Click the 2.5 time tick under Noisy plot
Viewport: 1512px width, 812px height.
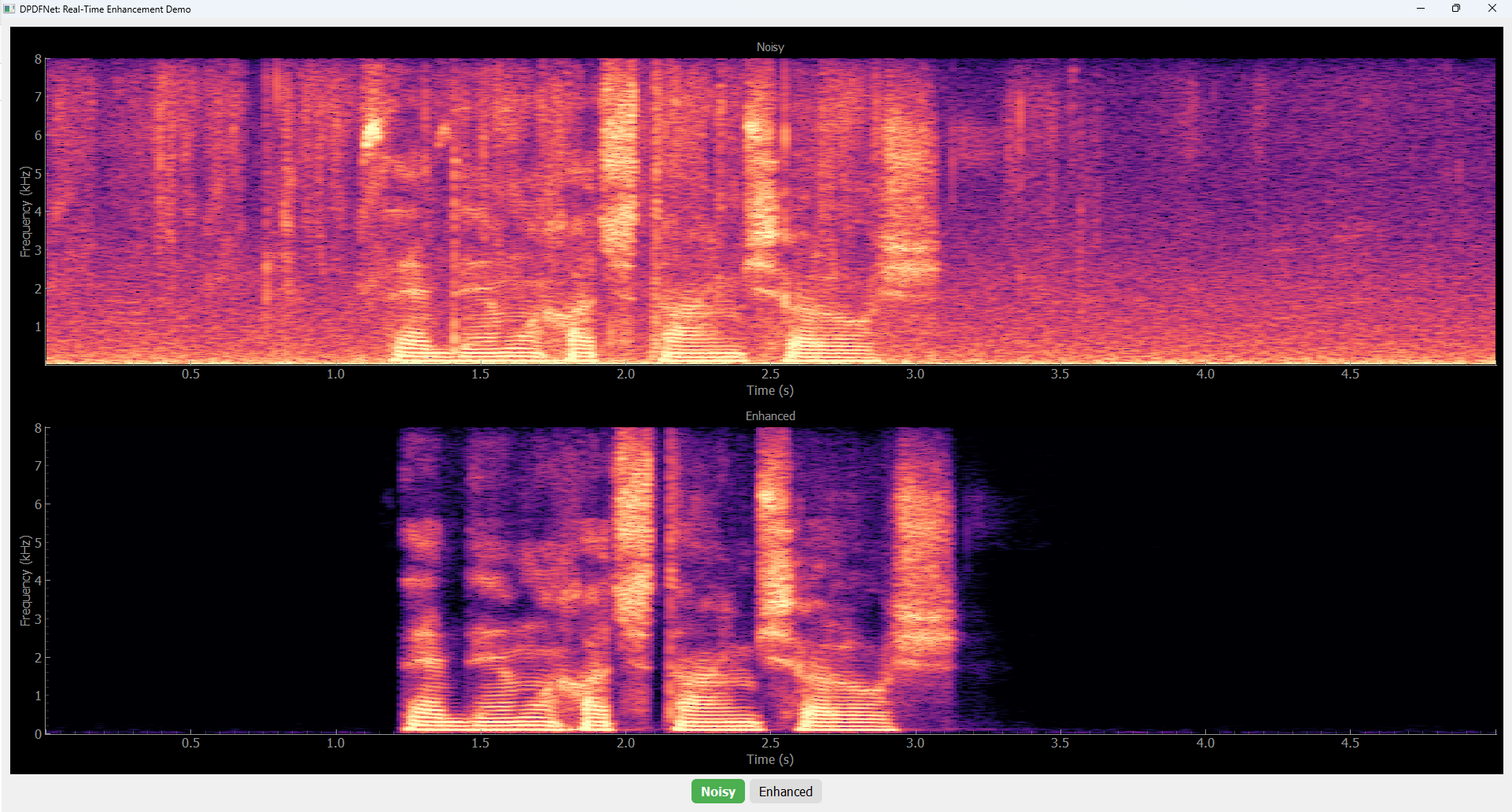coord(770,374)
